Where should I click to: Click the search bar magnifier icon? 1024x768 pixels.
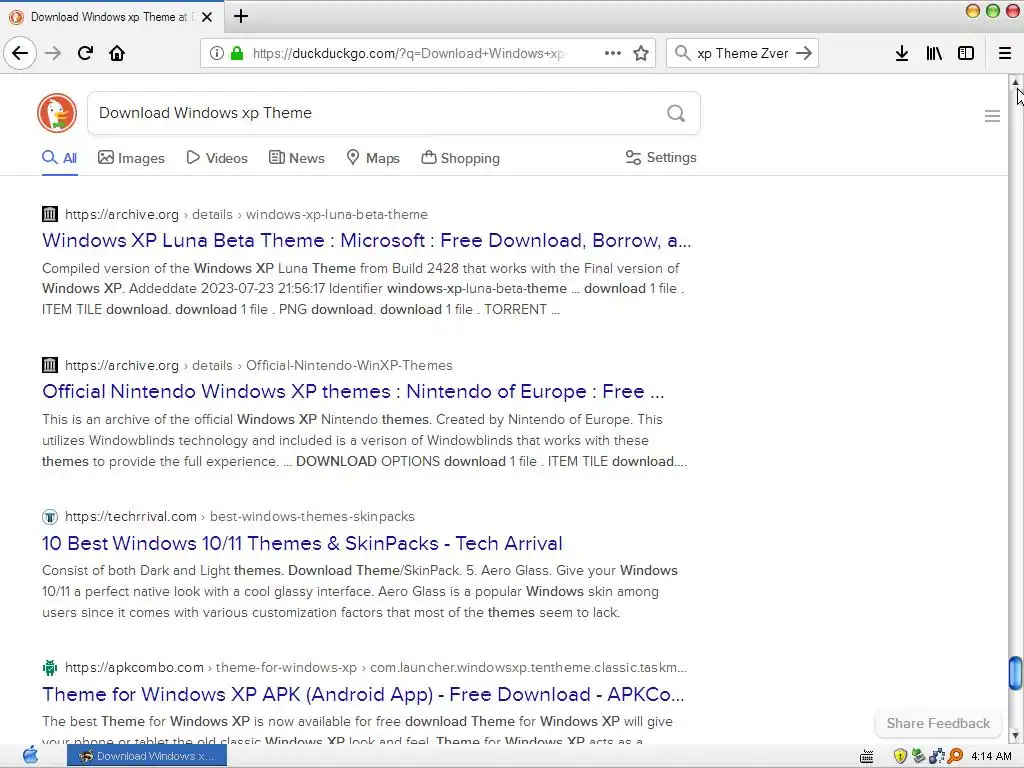(682, 53)
